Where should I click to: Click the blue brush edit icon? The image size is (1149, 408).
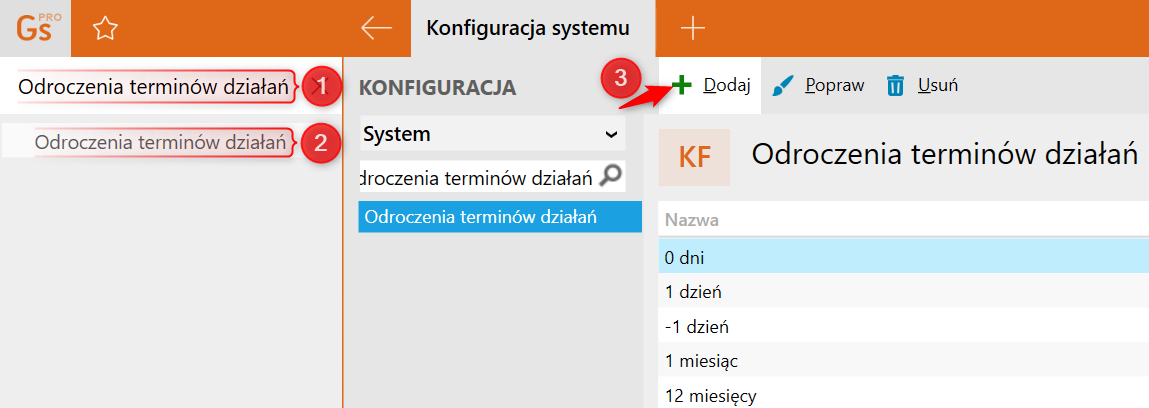click(784, 85)
